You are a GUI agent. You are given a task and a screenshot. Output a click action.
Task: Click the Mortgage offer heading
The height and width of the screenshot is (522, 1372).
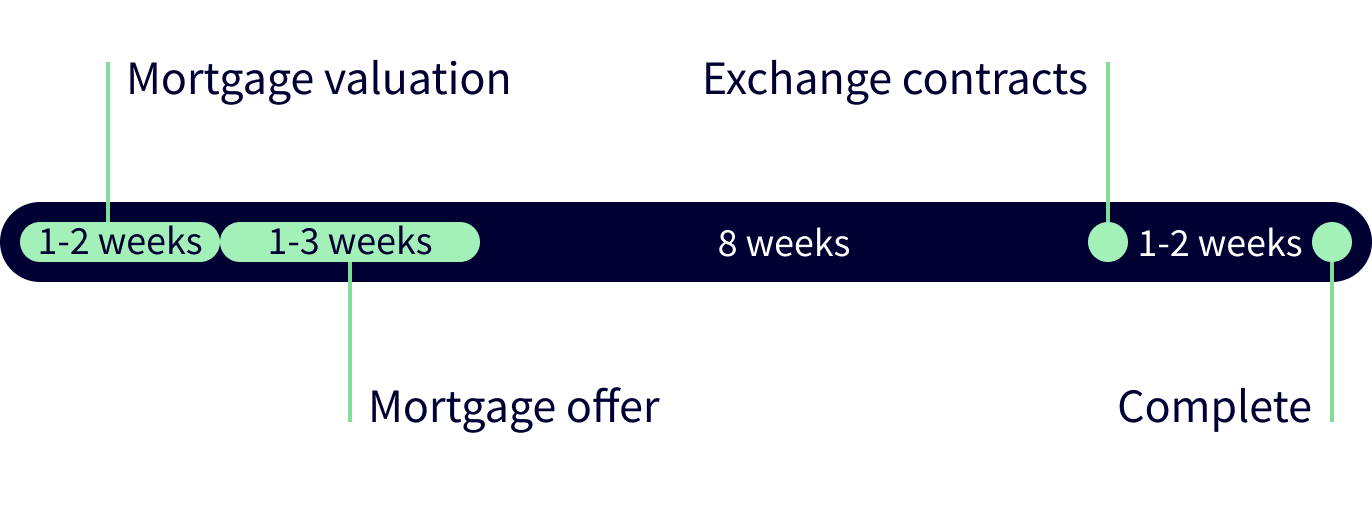pos(514,407)
